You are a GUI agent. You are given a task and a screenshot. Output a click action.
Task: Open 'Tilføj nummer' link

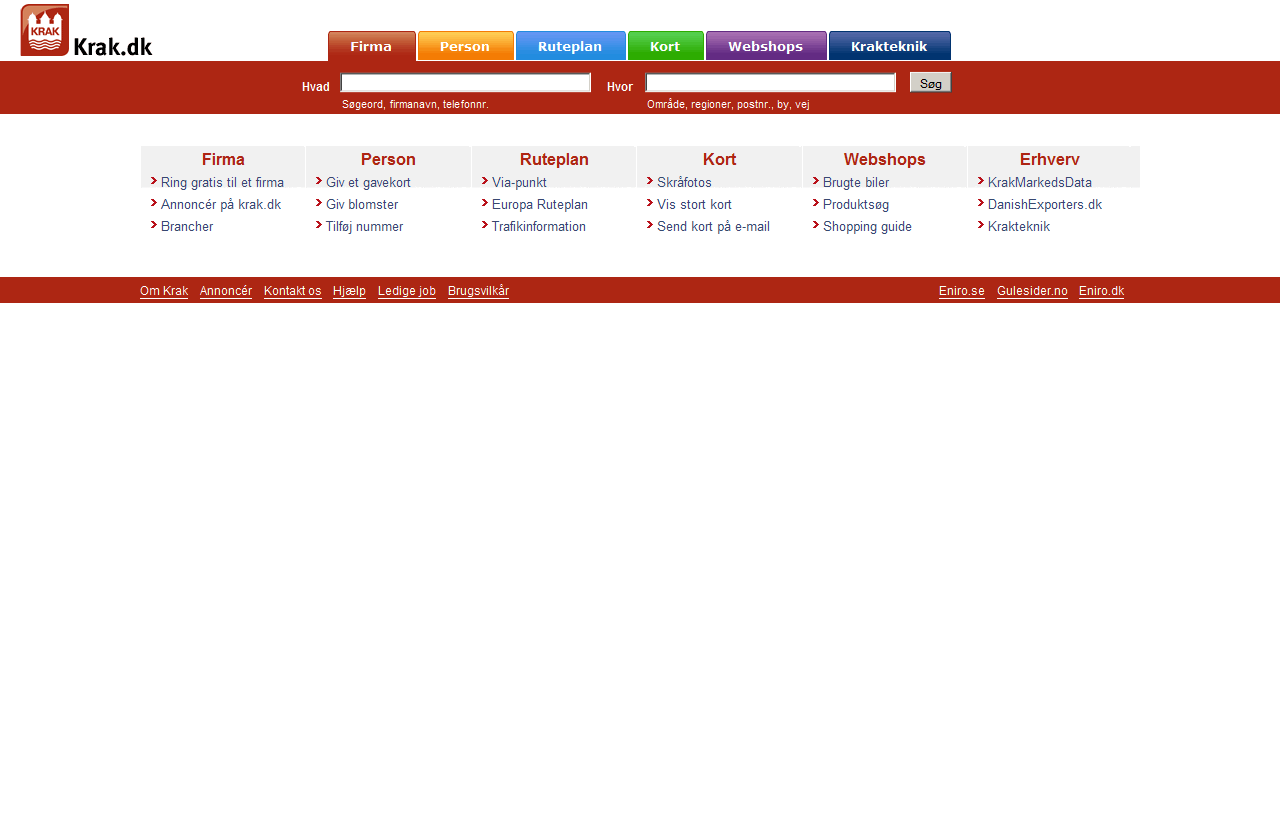tap(364, 226)
